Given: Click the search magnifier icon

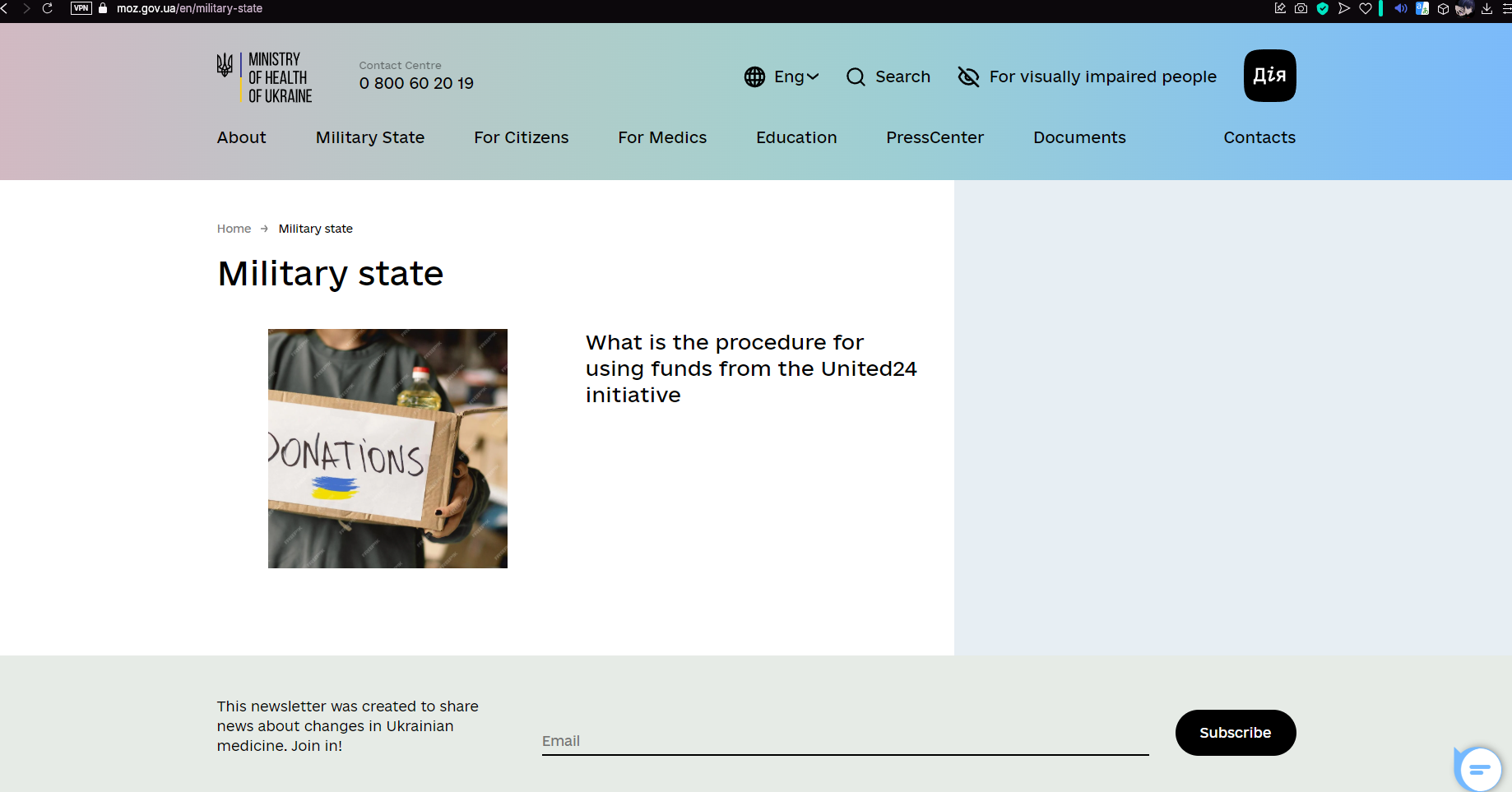Looking at the screenshot, I should coord(856,76).
